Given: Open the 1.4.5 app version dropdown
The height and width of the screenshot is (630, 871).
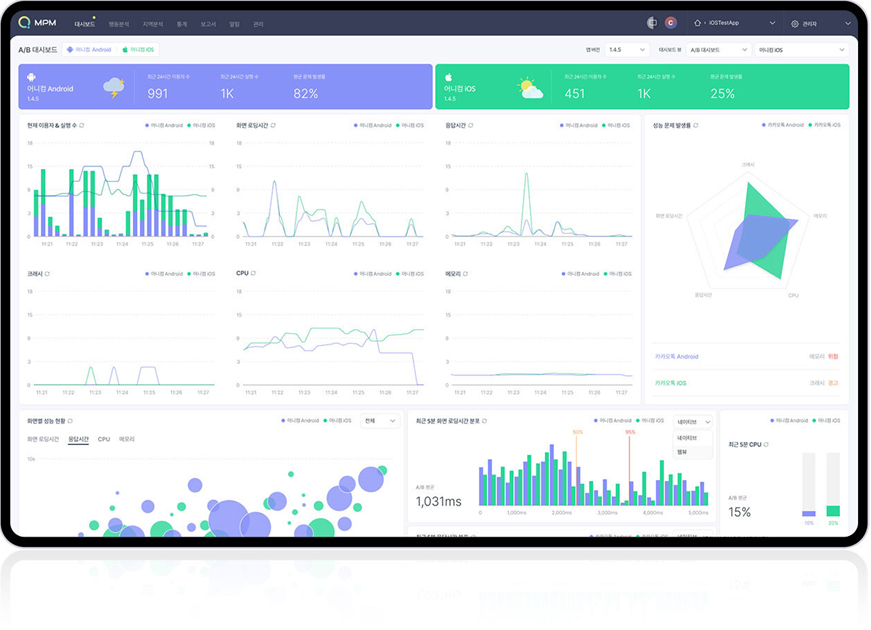Looking at the screenshot, I should [627, 49].
